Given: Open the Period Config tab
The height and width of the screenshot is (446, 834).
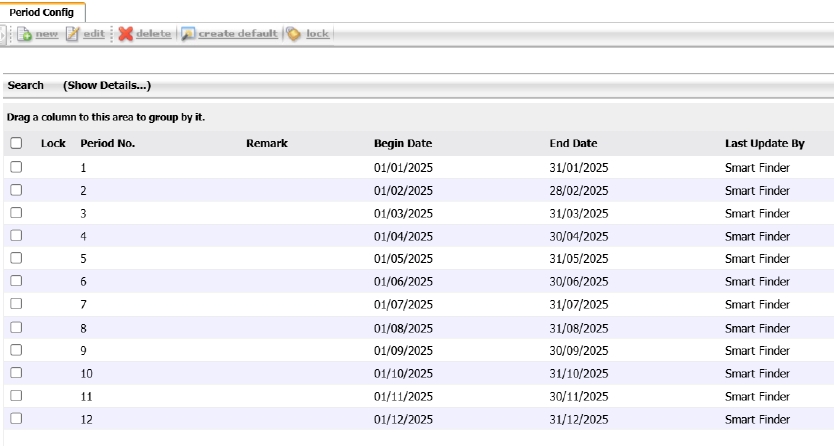Looking at the screenshot, I should click(42, 12).
